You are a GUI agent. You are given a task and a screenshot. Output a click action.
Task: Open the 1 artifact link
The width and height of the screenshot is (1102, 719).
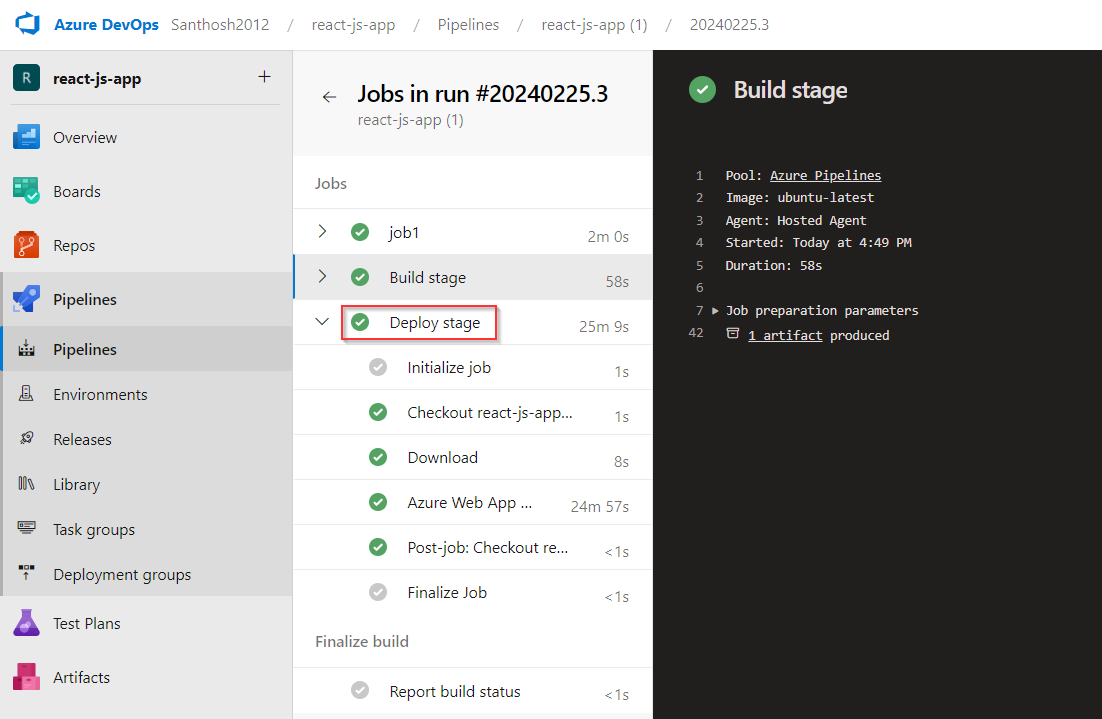click(x=784, y=335)
